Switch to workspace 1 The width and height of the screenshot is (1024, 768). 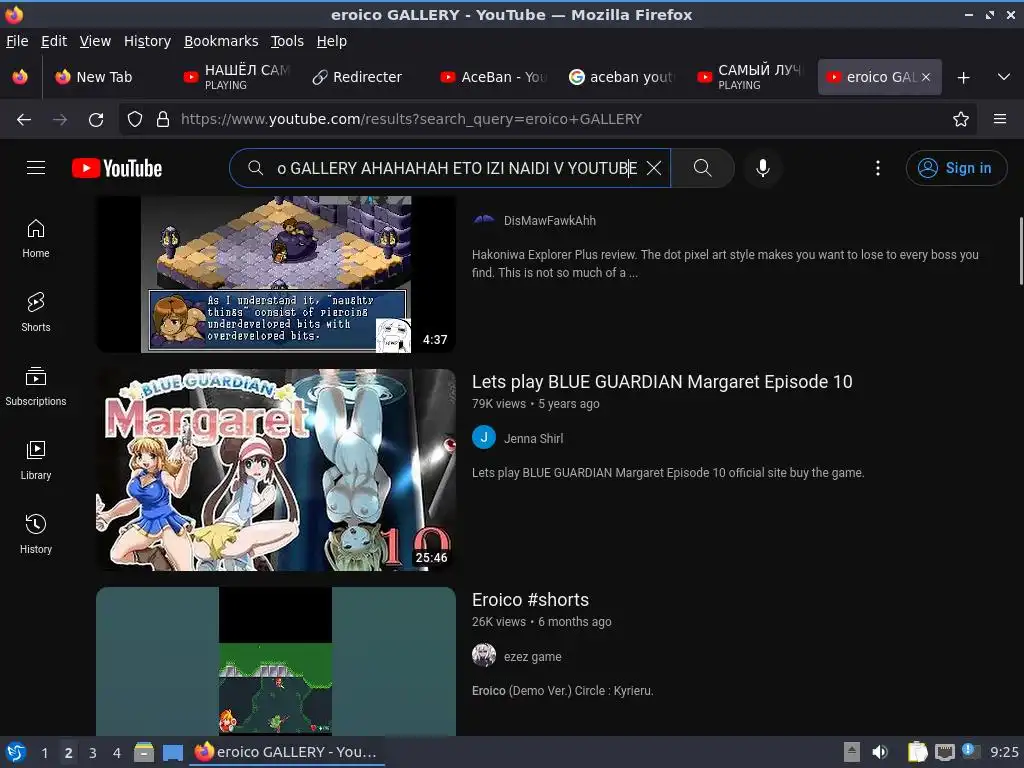pyautogui.click(x=44, y=752)
